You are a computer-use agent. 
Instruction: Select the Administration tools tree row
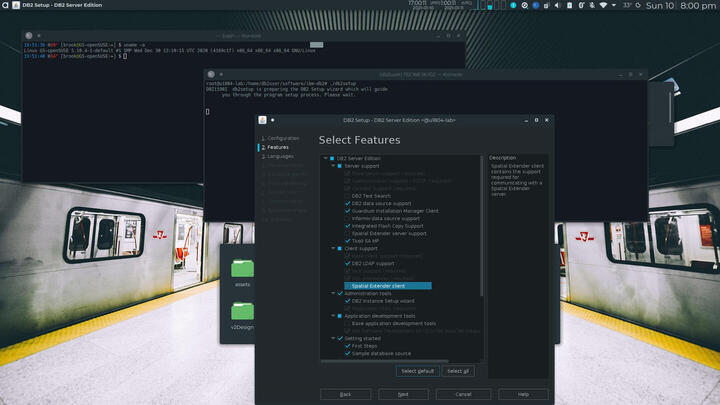368,293
